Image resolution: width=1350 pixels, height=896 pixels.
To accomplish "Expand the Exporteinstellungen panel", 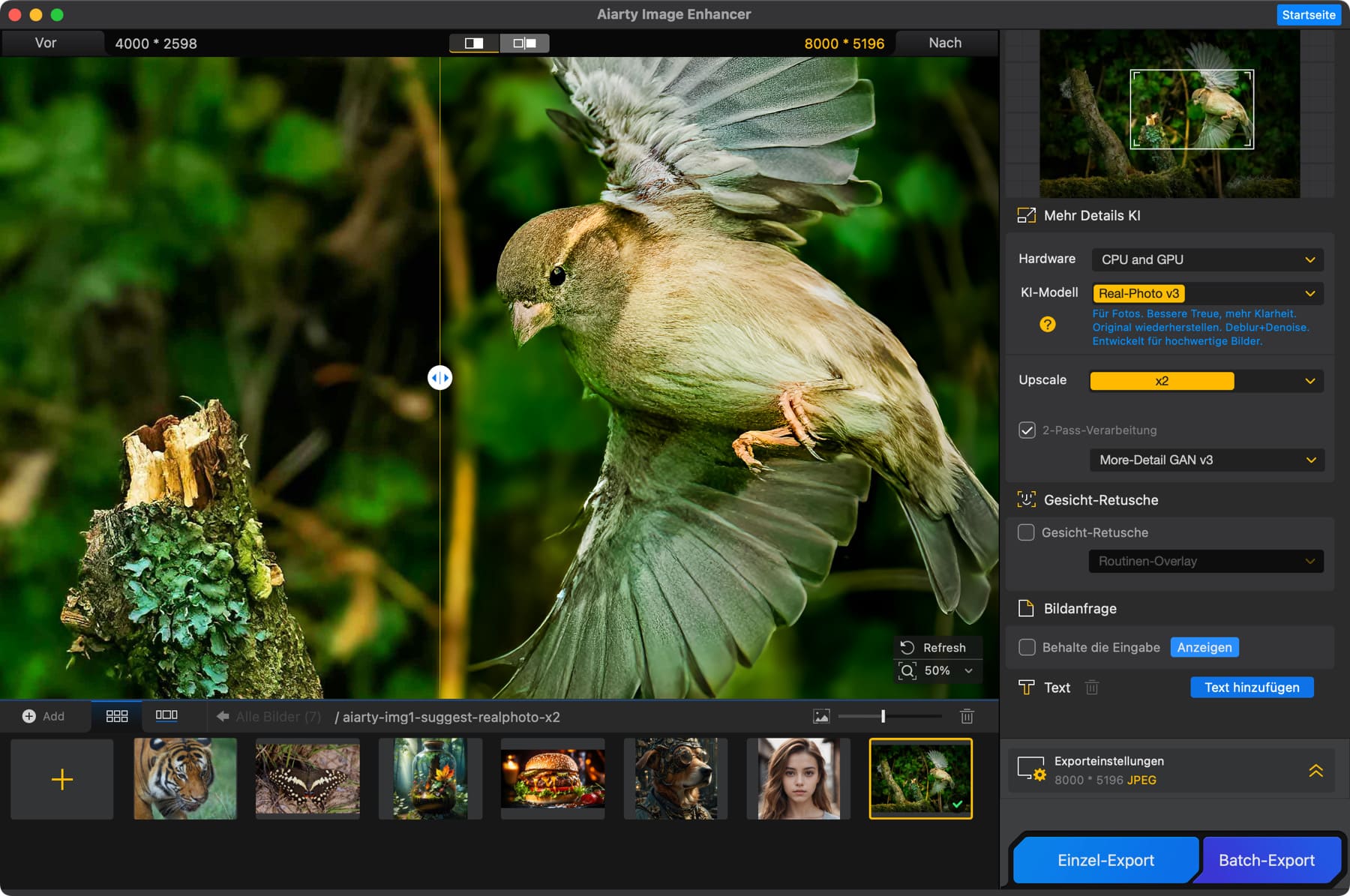I will [x=1315, y=771].
